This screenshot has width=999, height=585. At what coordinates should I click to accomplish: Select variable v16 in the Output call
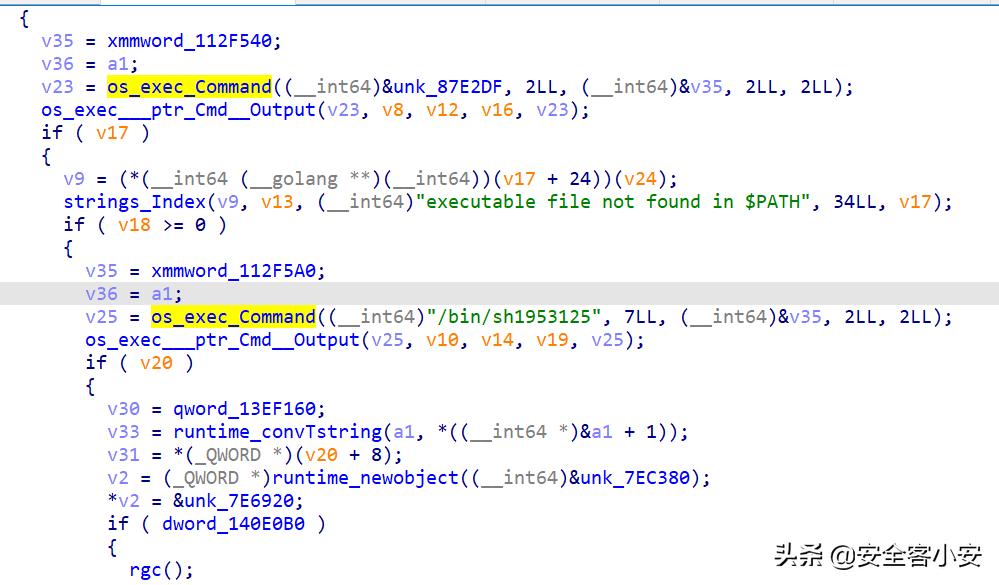point(497,110)
